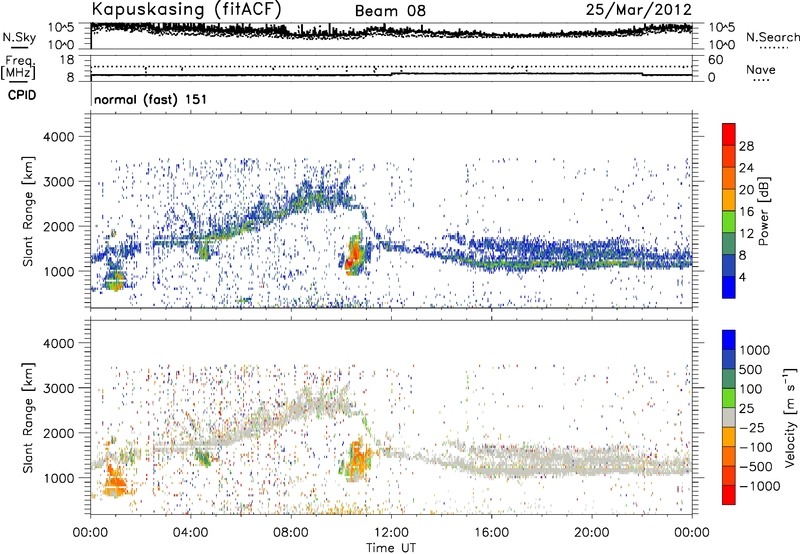The height and width of the screenshot is (554, 800).
Task: Click the 'Time UT' axis label
Action: point(391,548)
